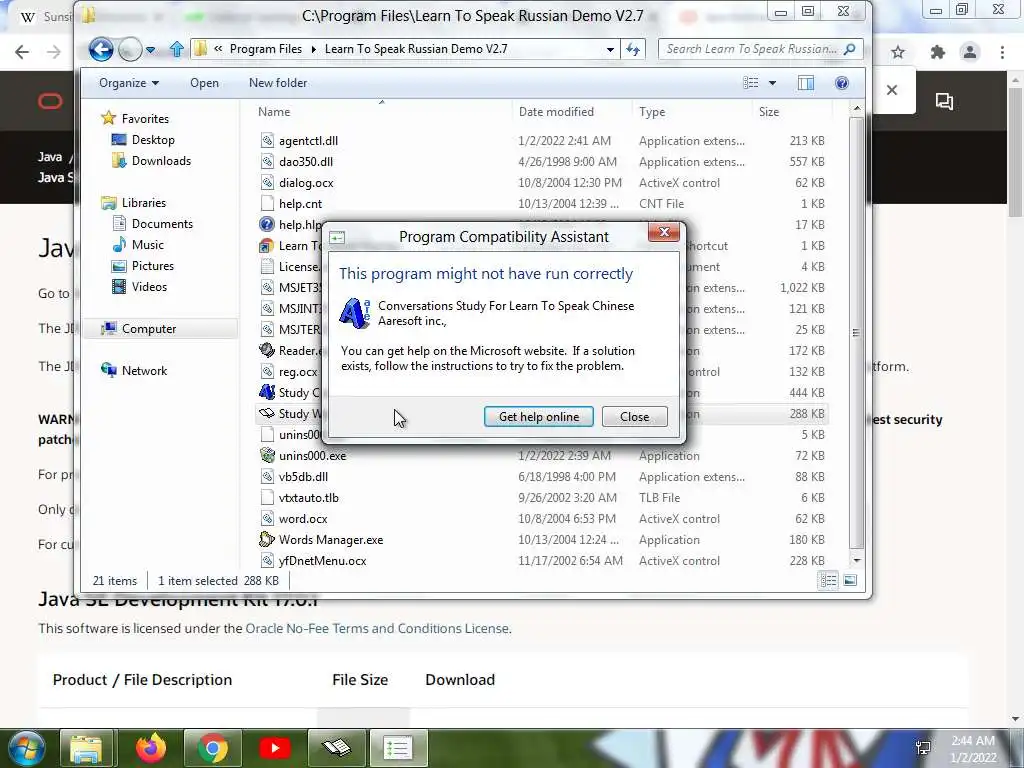This screenshot has height=768, width=1024.
Task: Click the Back arrow in Explorer
Action: (x=101, y=49)
